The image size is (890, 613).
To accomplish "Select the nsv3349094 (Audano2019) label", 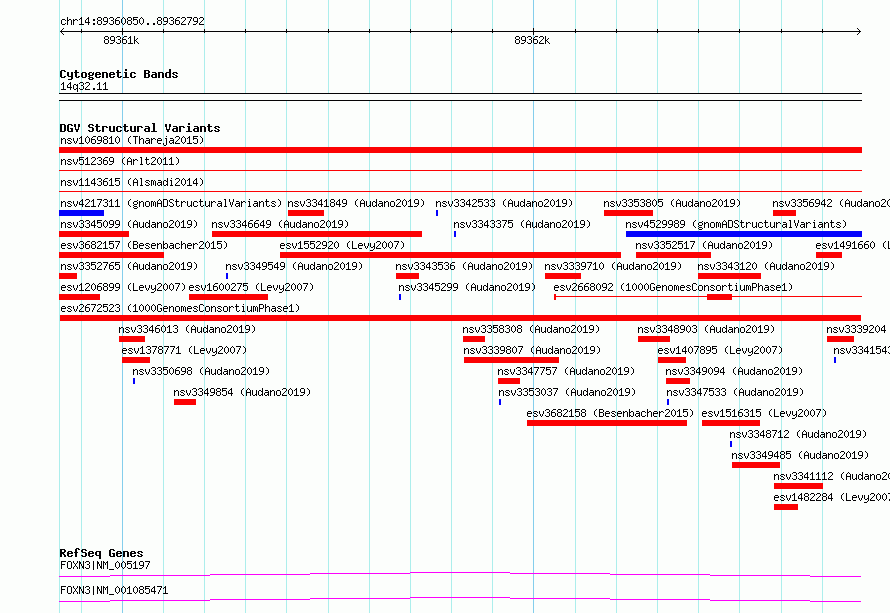I will click(734, 371).
